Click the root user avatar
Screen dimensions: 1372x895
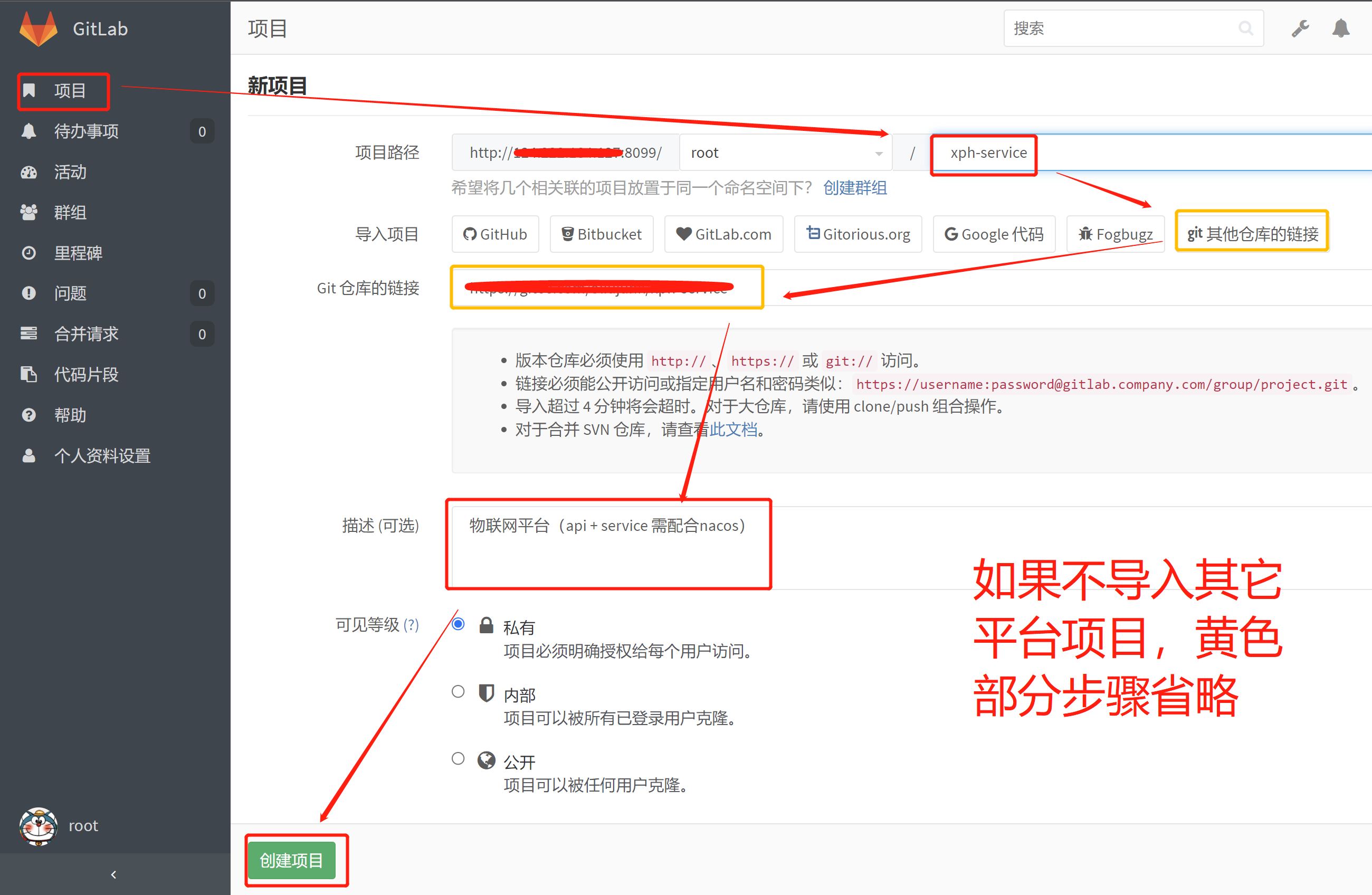click(38, 826)
